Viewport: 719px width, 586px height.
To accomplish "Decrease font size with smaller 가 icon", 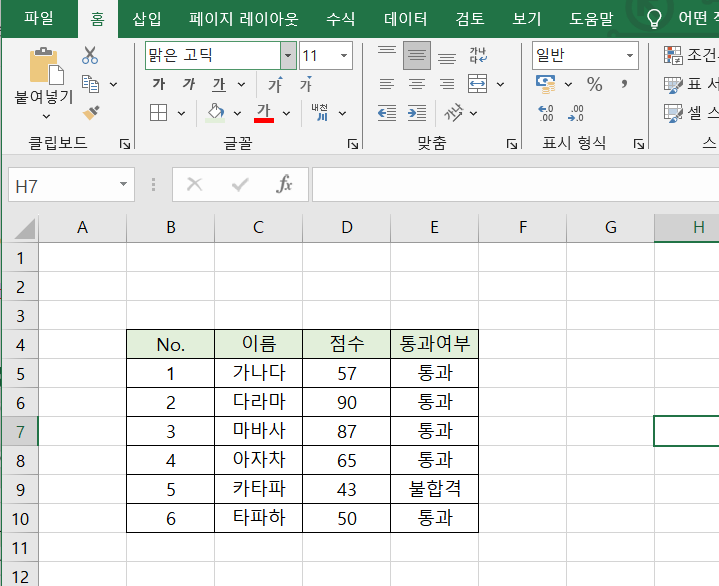I will [306, 84].
